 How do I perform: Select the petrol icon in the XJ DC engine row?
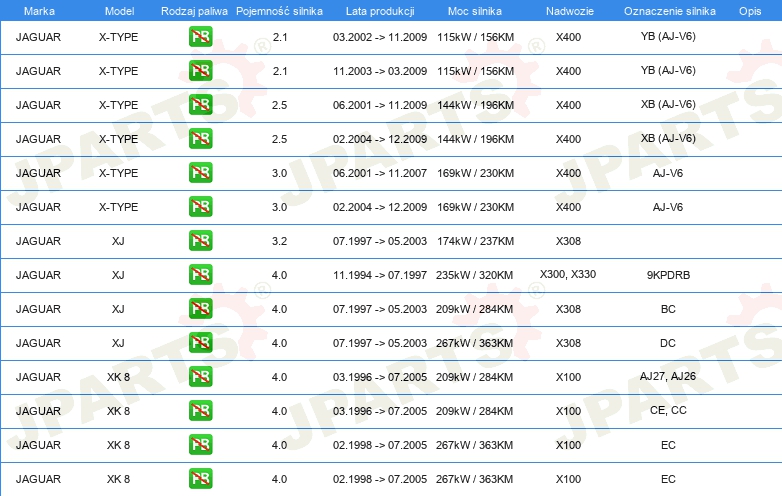point(200,343)
